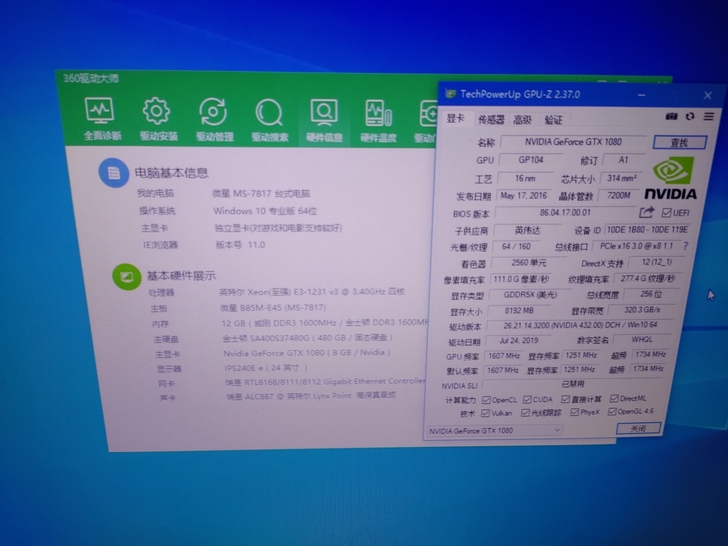Click the GP104 GPU value
The height and width of the screenshot is (546, 728).
tap(531, 160)
